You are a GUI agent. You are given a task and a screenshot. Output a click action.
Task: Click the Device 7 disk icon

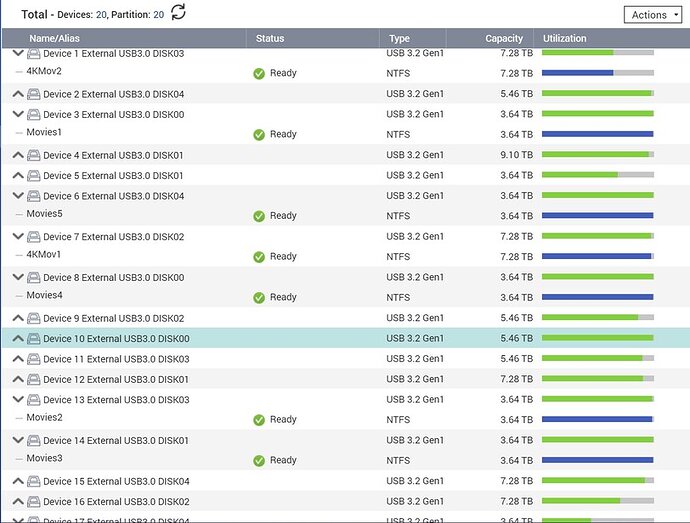tap(34, 237)
